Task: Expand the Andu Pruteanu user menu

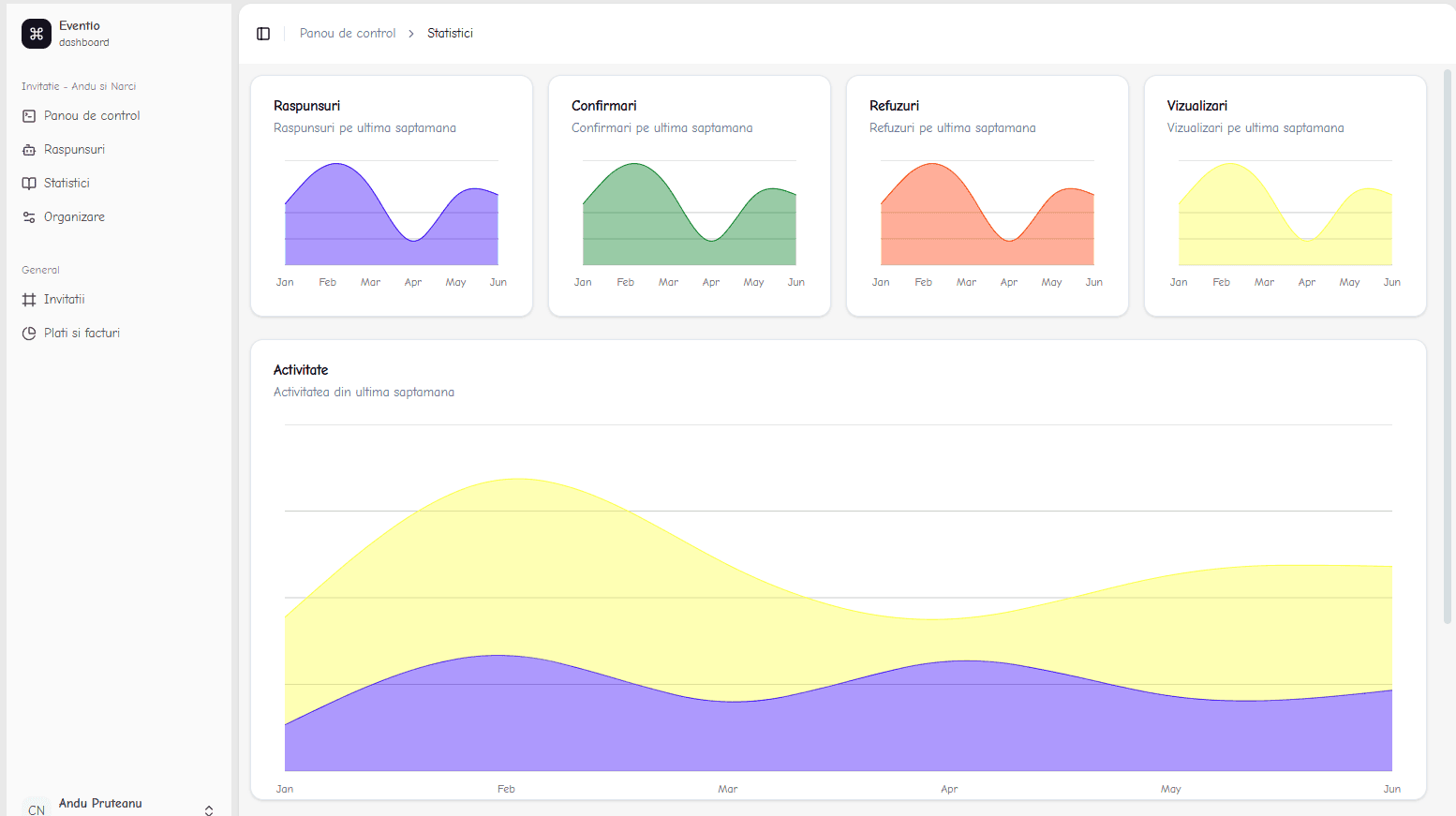Action: click(209, 809)
